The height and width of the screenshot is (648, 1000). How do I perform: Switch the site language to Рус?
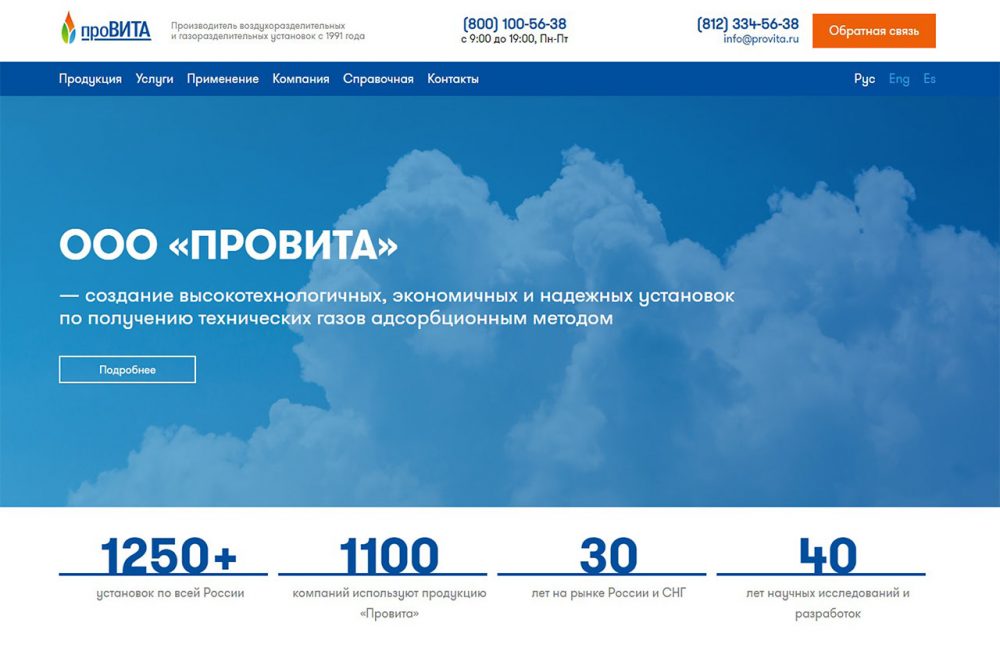[x=864, y=79]
